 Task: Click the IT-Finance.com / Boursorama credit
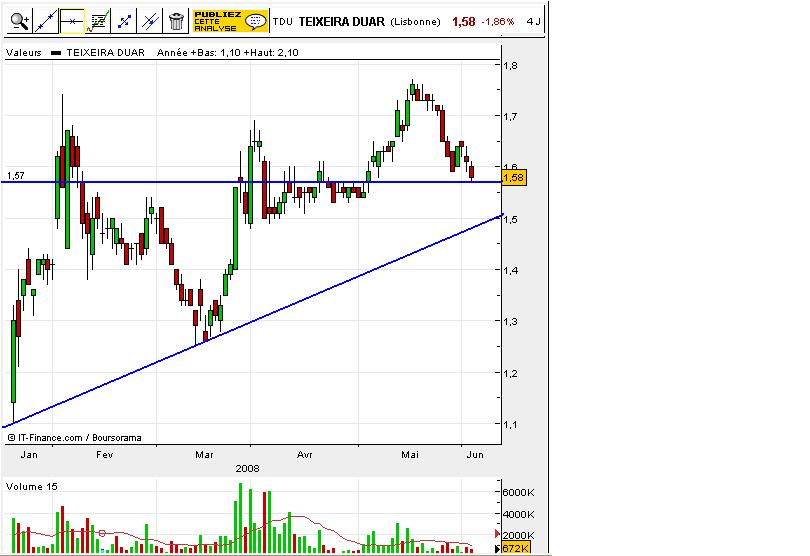(74, 438)
